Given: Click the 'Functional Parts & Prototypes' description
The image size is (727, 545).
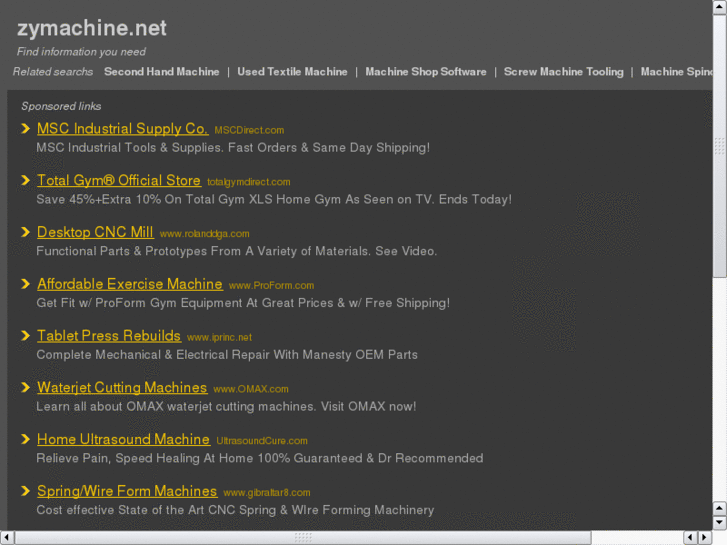Looking at the screenshot, I should click(236, 251).
